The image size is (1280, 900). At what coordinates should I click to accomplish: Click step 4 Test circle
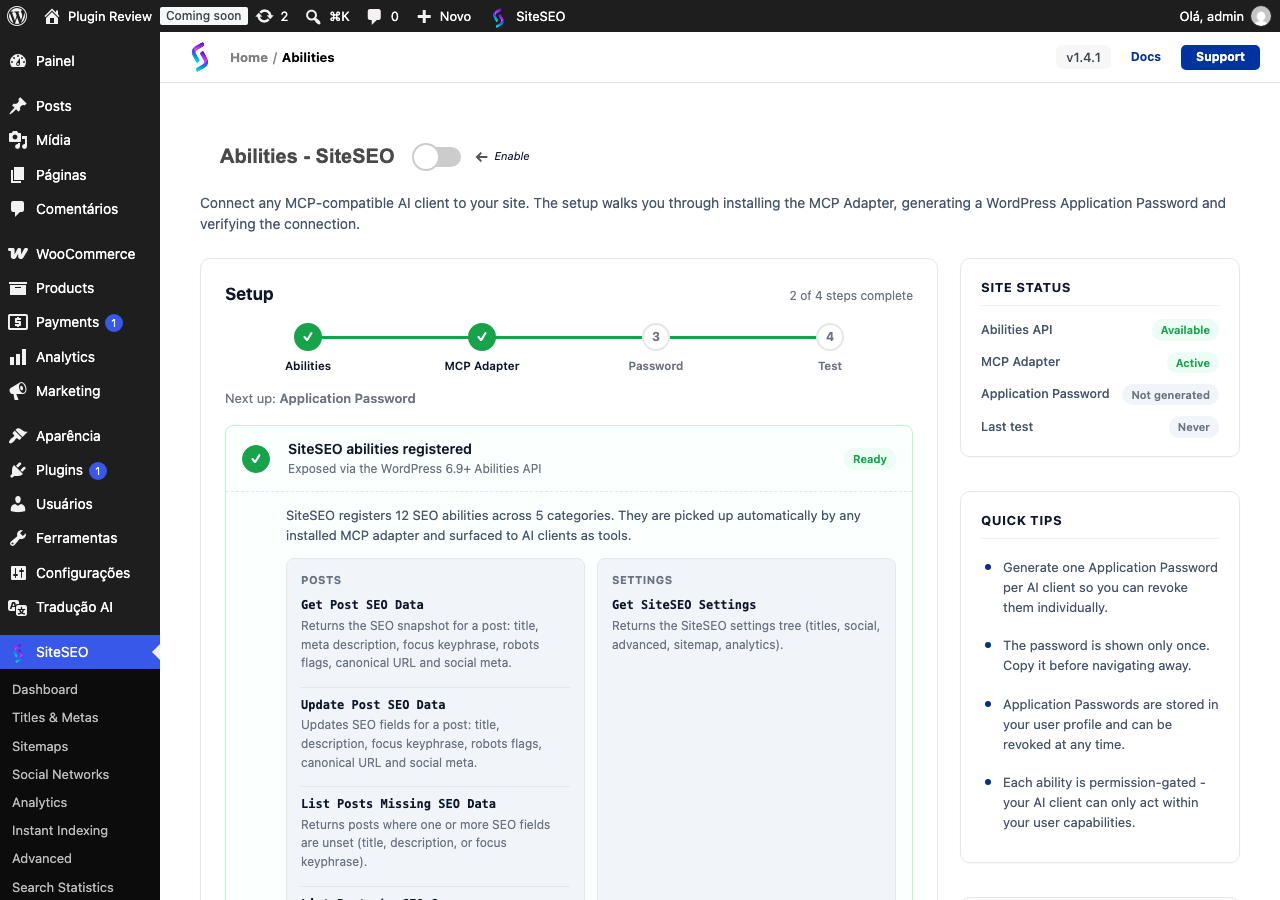830,337
